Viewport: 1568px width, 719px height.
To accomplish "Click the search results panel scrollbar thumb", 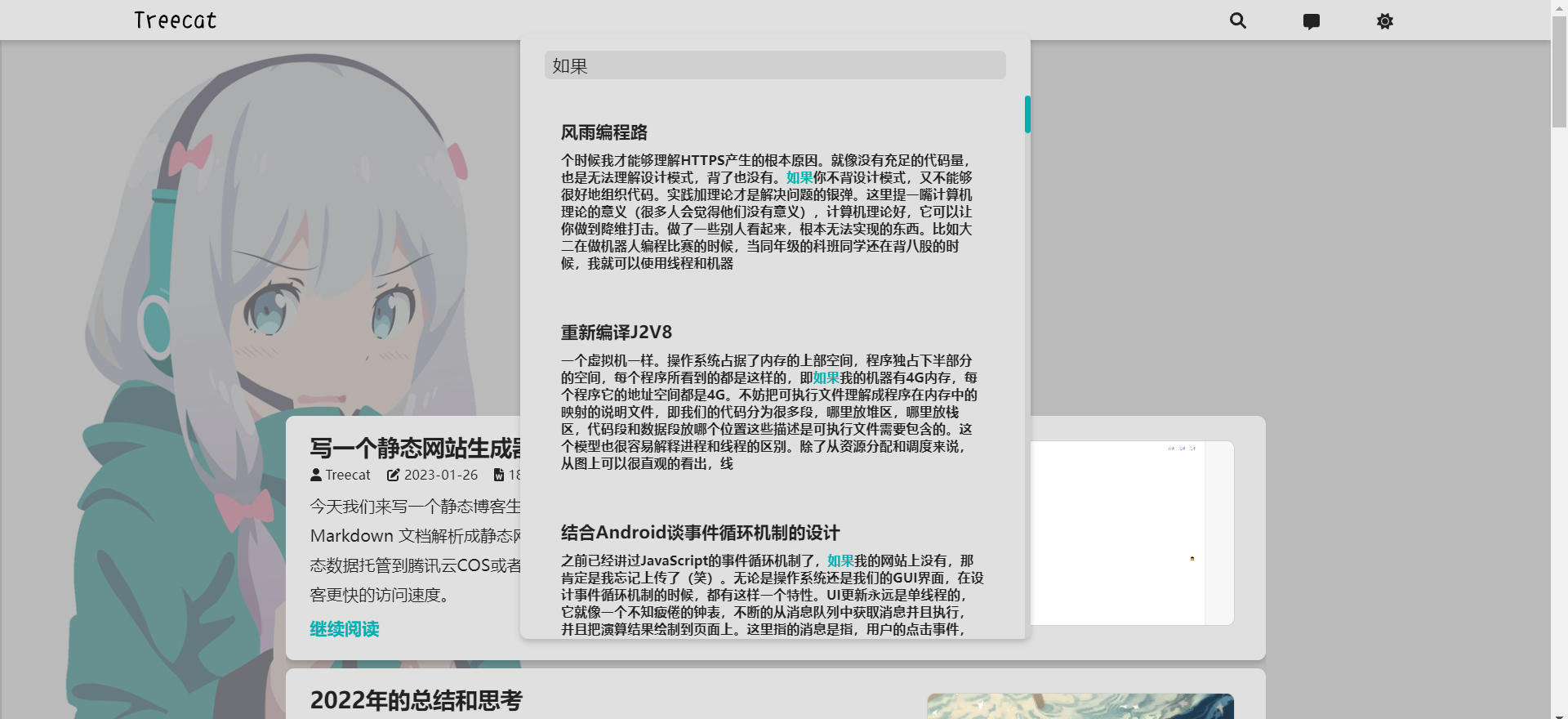I will click(1027, 114).
